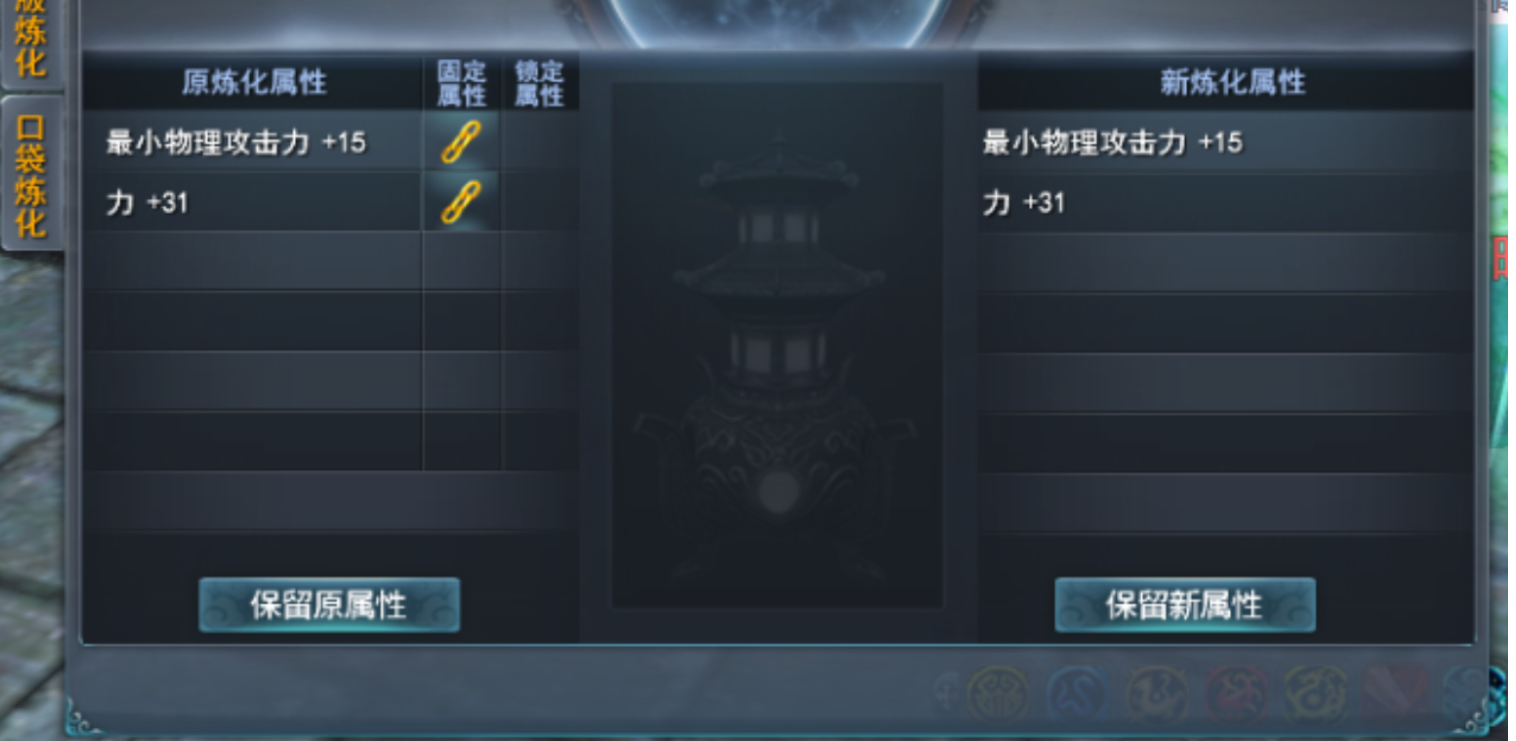Image resolution: width=1516 pixels, height=741 pixels.
Task: Select the brown dragon-like skill emblem
Action: 1157,694
